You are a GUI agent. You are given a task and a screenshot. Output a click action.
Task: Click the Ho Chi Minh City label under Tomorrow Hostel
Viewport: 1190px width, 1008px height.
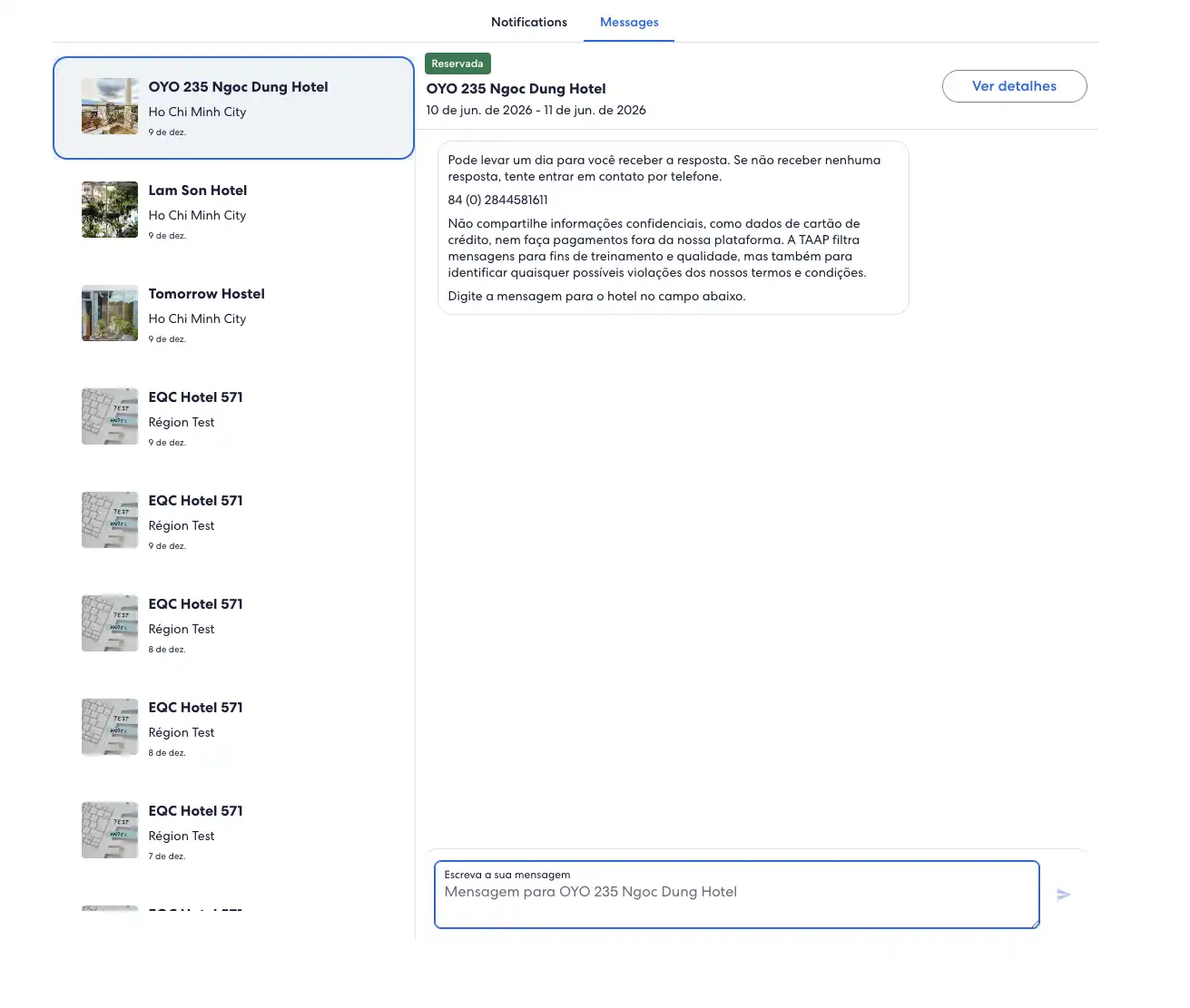pos(197,318)
